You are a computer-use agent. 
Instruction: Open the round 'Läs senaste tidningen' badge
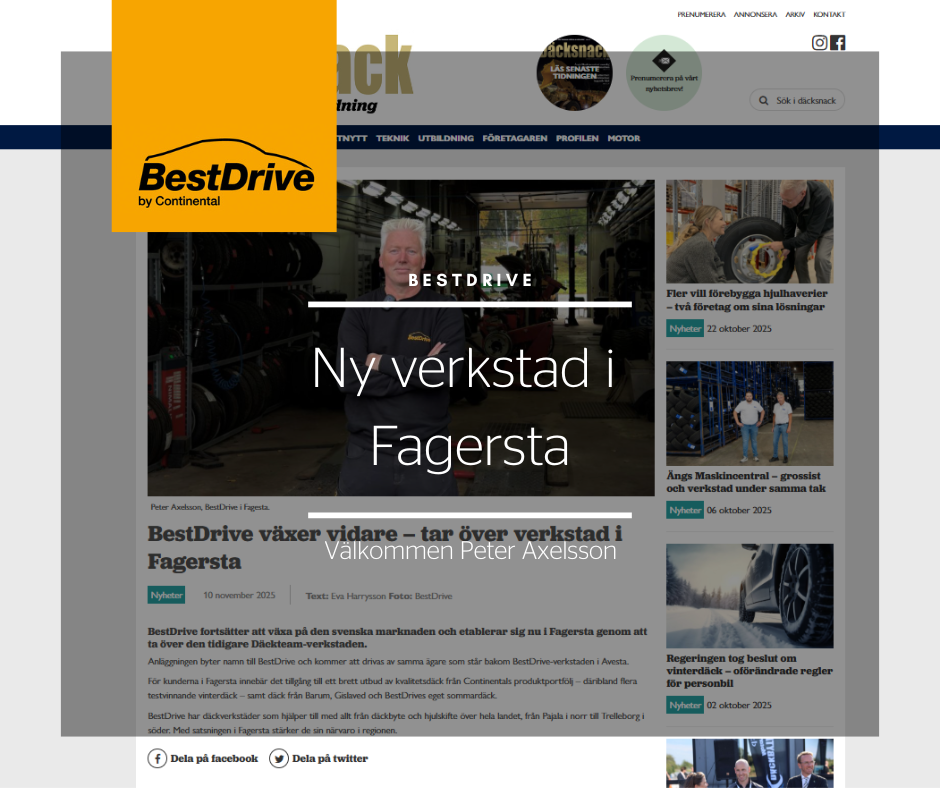(x=574, y=72)
